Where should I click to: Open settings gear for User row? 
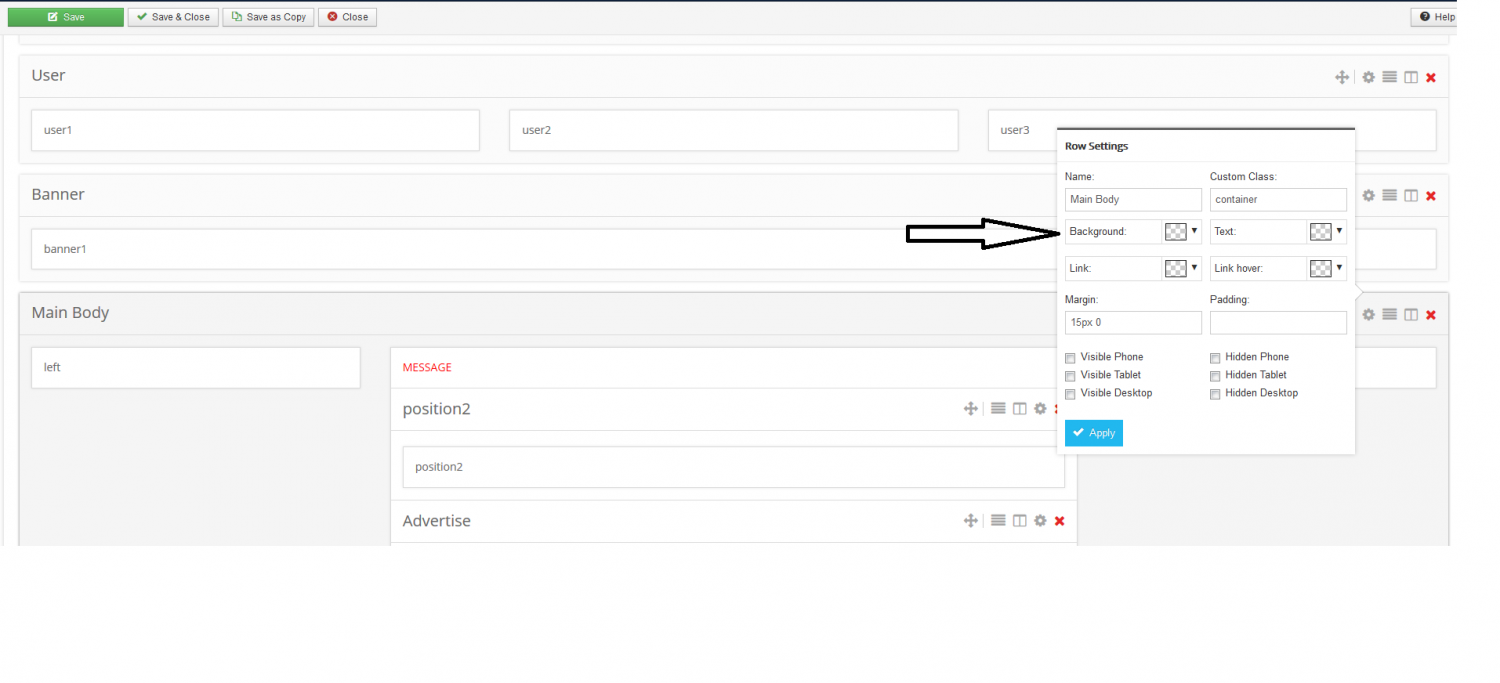(1369, 77)
